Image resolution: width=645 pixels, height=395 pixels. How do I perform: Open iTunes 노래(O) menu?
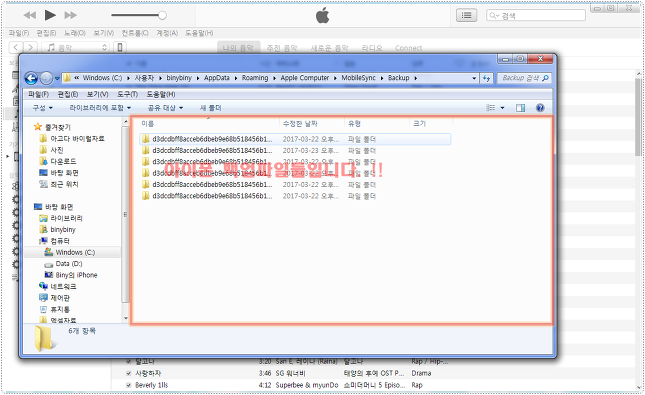75,33
